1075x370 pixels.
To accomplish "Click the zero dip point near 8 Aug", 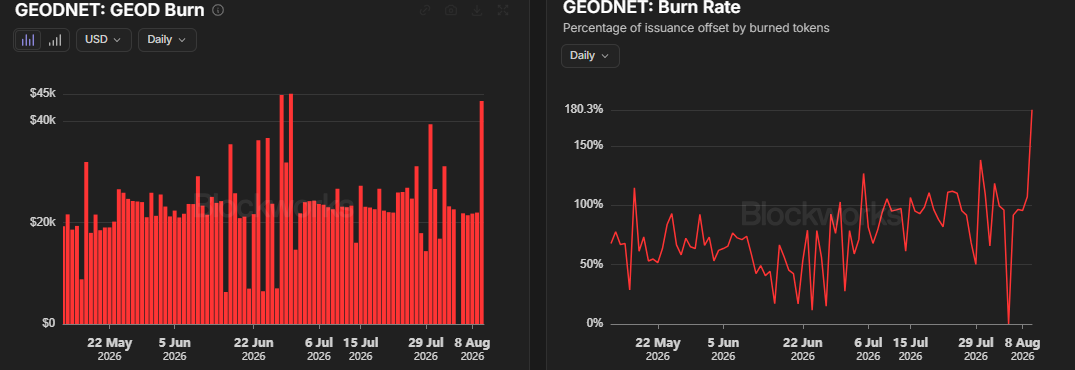I will pos(1008,323).
